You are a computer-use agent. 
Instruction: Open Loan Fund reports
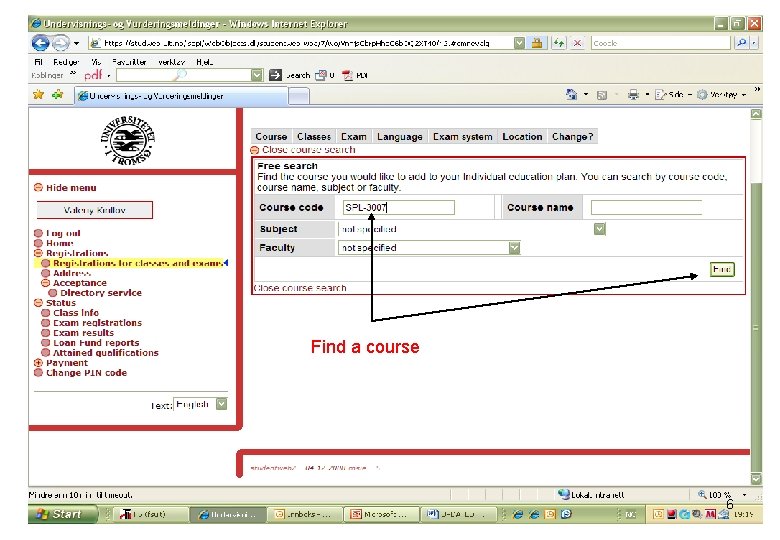coord(96,343)
